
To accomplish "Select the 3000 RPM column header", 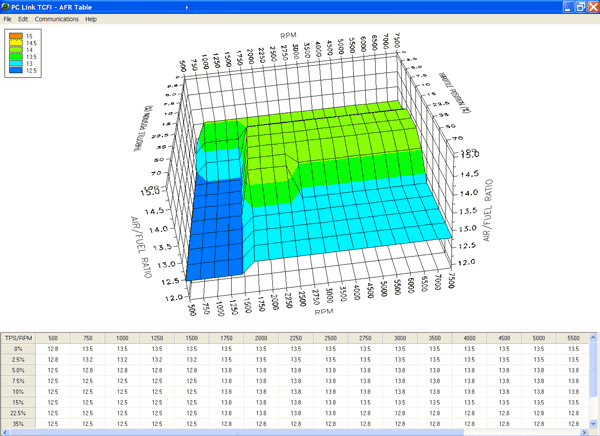I will pyautogui.click(x=400, y=338).
